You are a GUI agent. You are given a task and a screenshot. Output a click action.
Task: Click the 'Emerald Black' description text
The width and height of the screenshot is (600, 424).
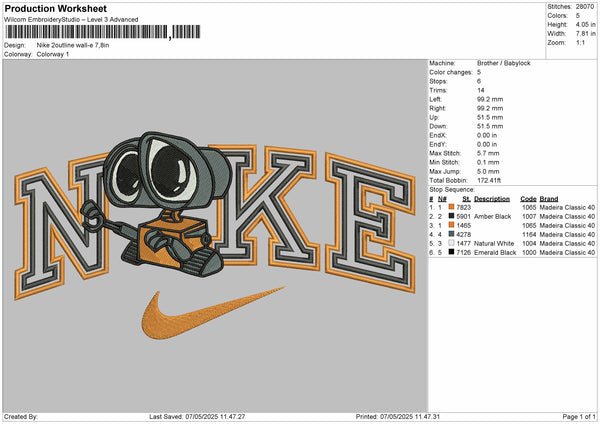[495, 253]
